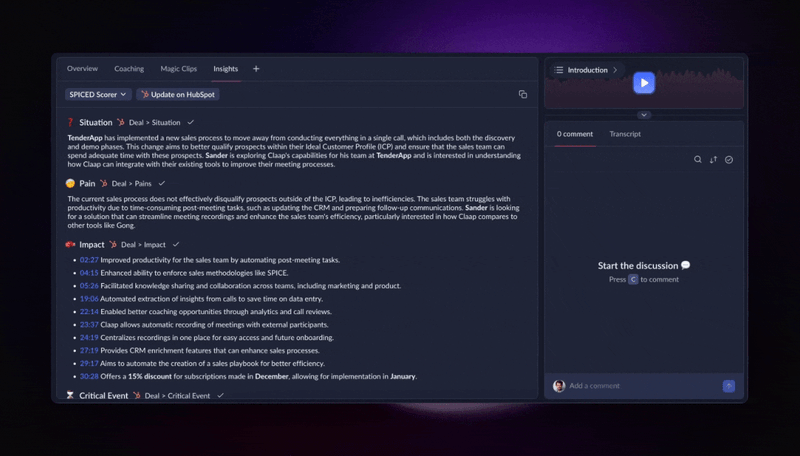Click the Situation question mark icon
This screenshot has width=800, height=456.
pos(70,122)
